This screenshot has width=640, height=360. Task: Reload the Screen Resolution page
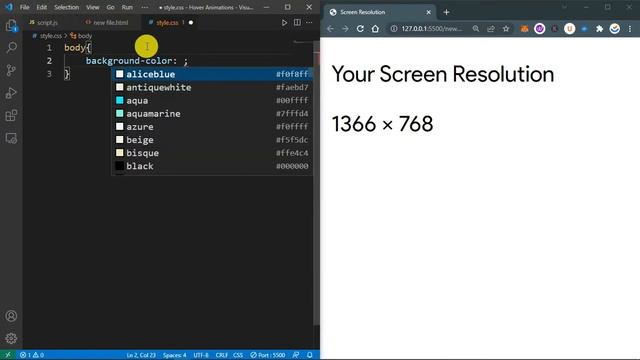360,29
